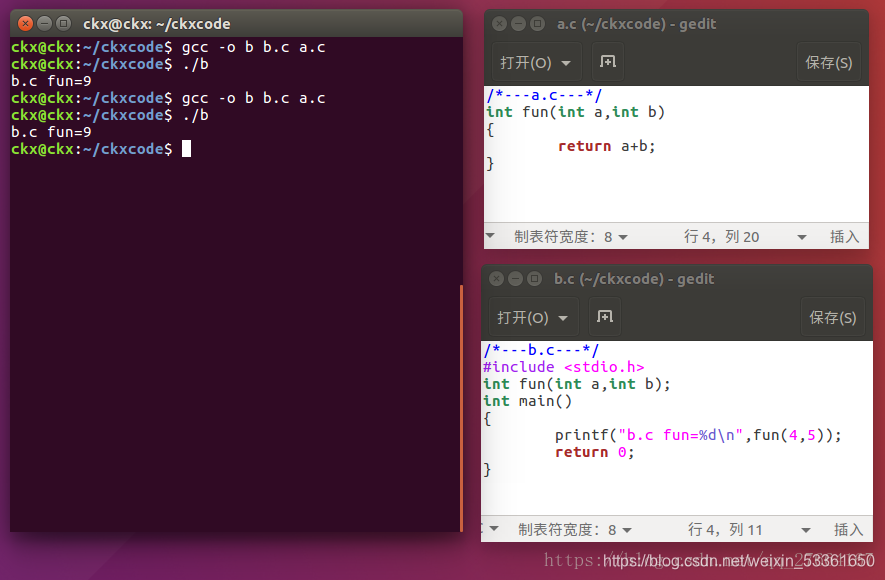This screenshot has width=885, height=580.
Task: Click the 'return a+b;' line in a.c
Action: coord(607,146)
